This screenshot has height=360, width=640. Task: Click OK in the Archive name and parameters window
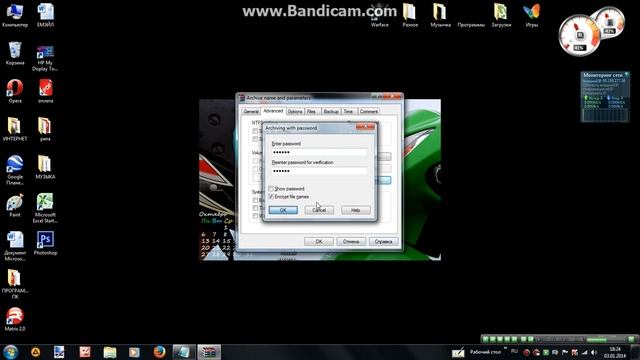pyautogui.click(x=319, y=242)
